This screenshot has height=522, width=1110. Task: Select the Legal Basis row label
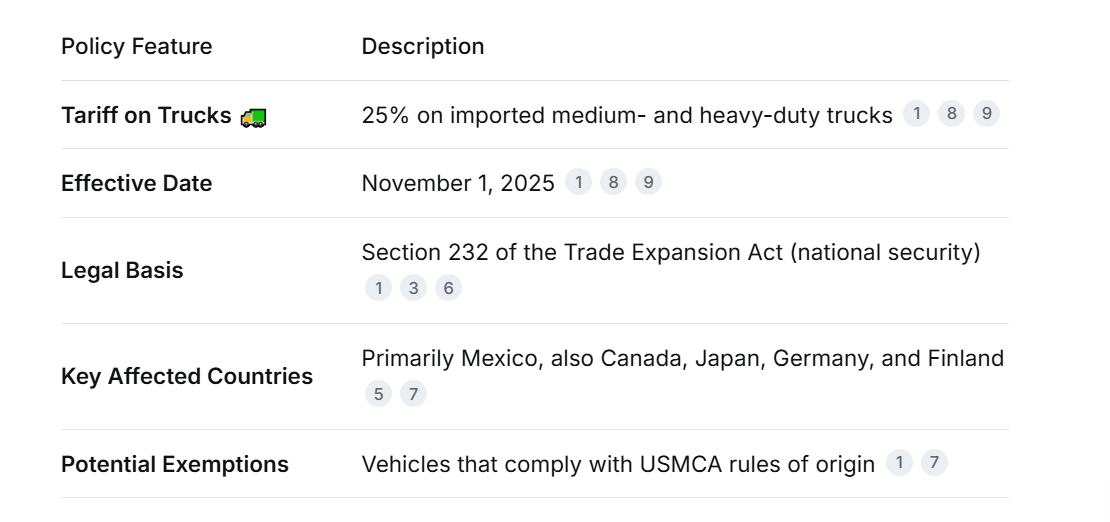pos(122,270)
